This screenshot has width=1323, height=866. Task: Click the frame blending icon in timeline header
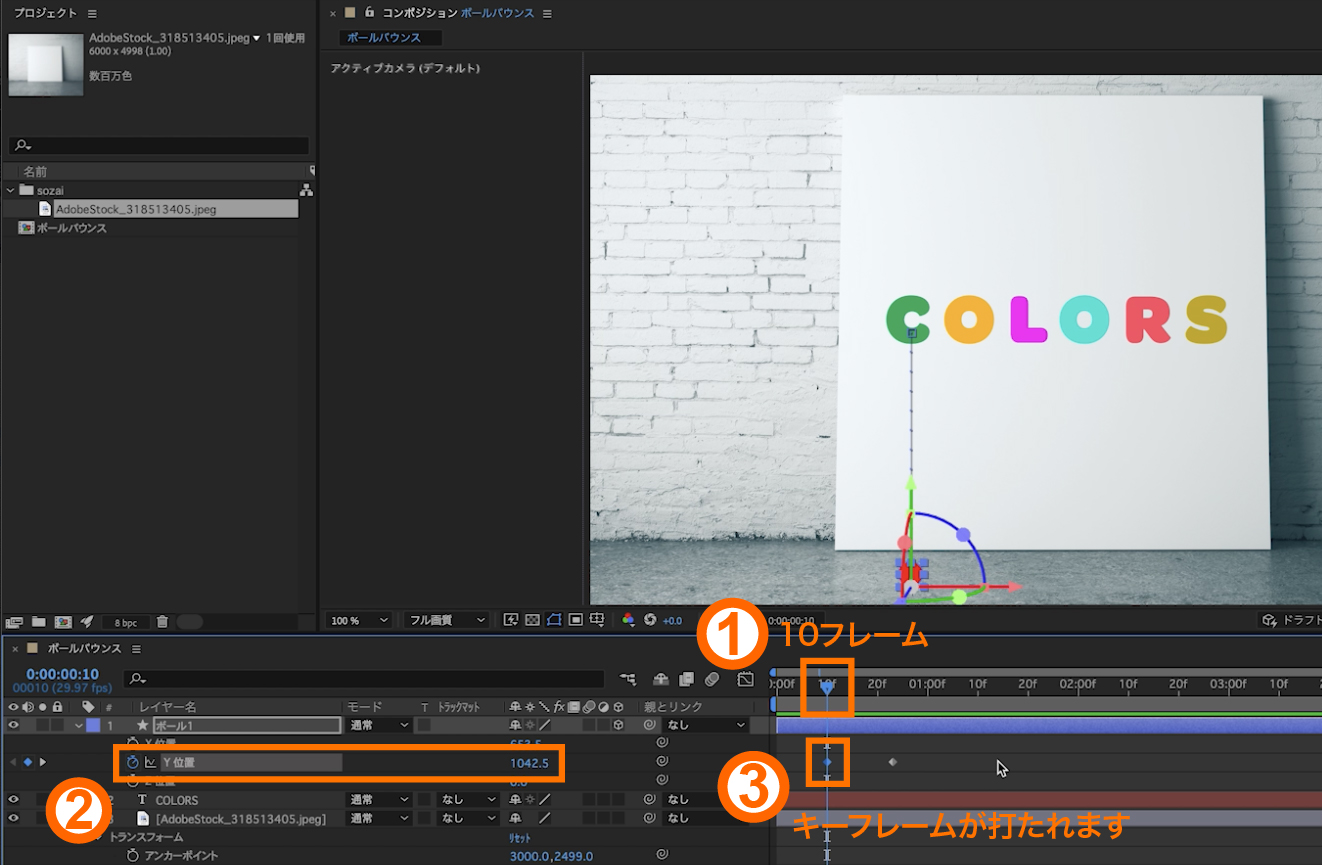tap(686, 679)
